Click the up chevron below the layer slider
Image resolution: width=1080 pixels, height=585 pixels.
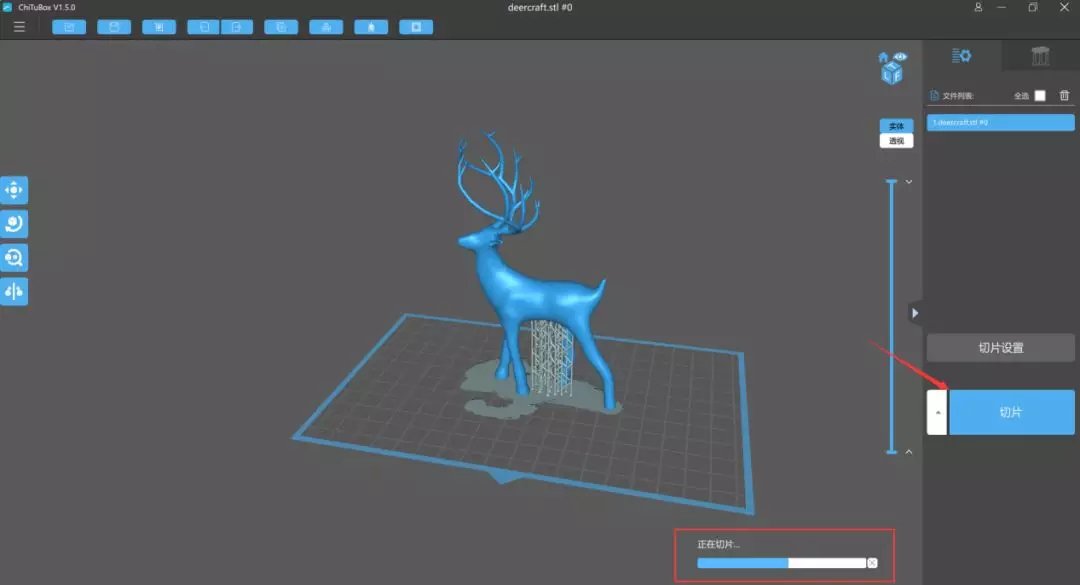point(908,452)
